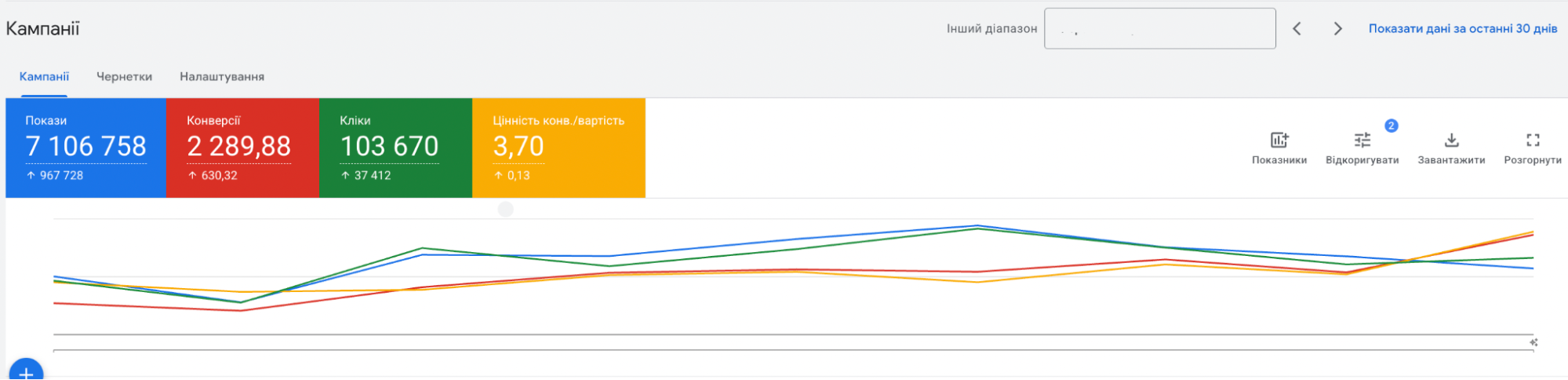1568x380 pixels.
Task: Click 'Показати дані за останні 30 днів' link
Action: click(1463, 29)
